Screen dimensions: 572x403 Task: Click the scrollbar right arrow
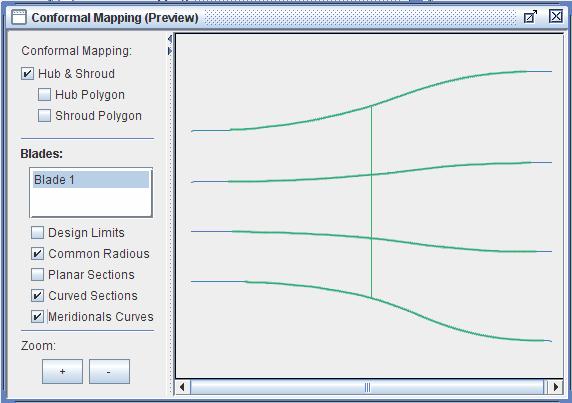(x=556, y=387)
